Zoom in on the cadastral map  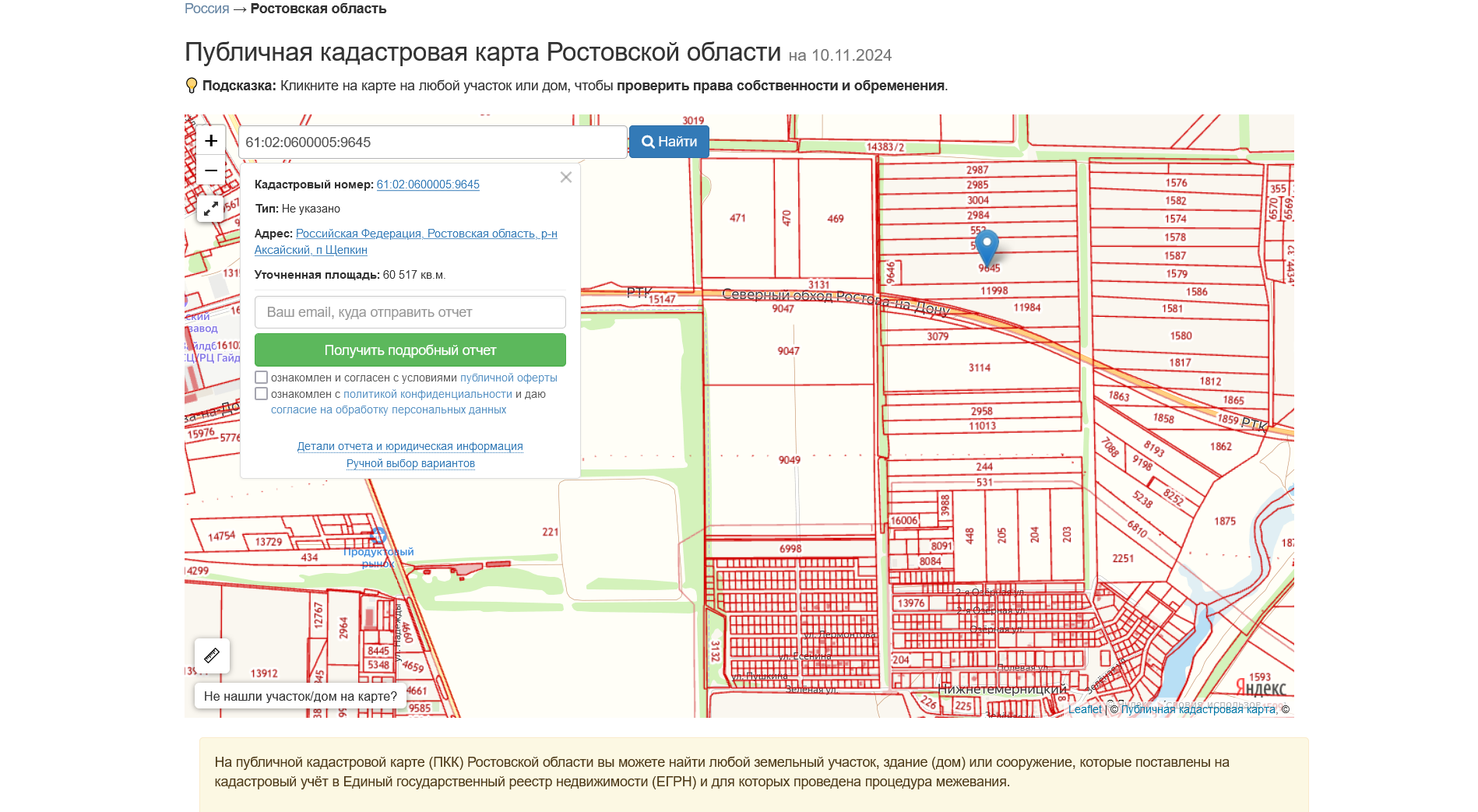pos(210,141)
